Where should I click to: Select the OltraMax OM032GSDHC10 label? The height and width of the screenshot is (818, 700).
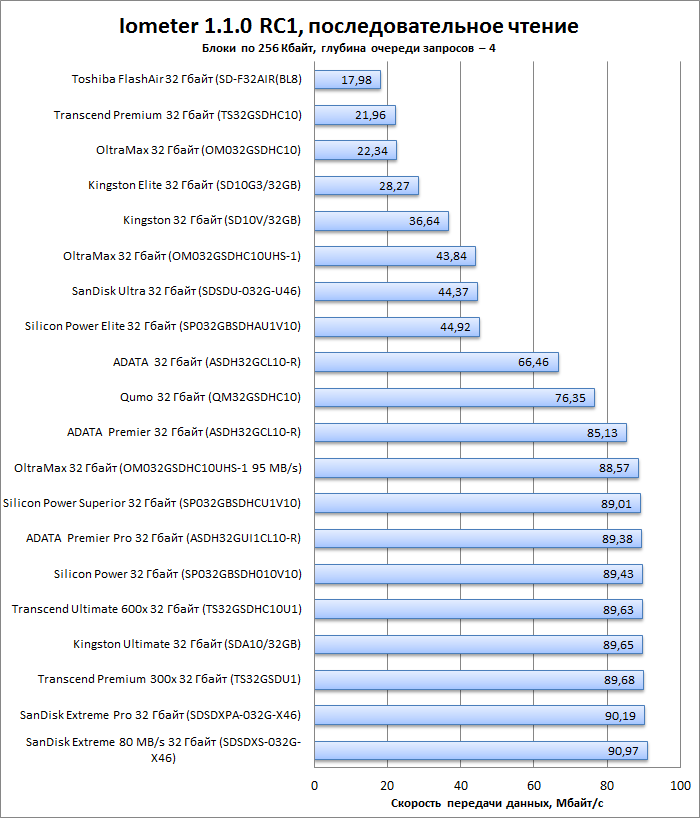(198, 150)
